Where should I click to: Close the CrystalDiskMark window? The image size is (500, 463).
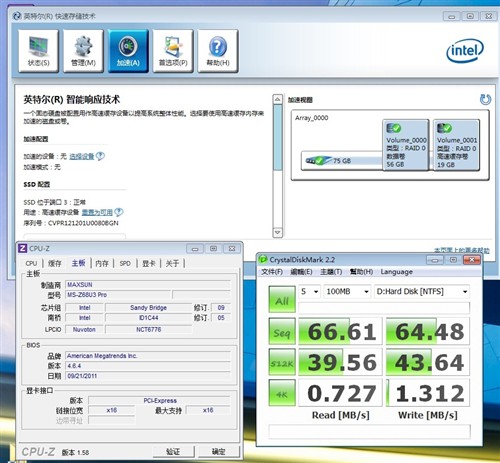(x=472, y=260)
